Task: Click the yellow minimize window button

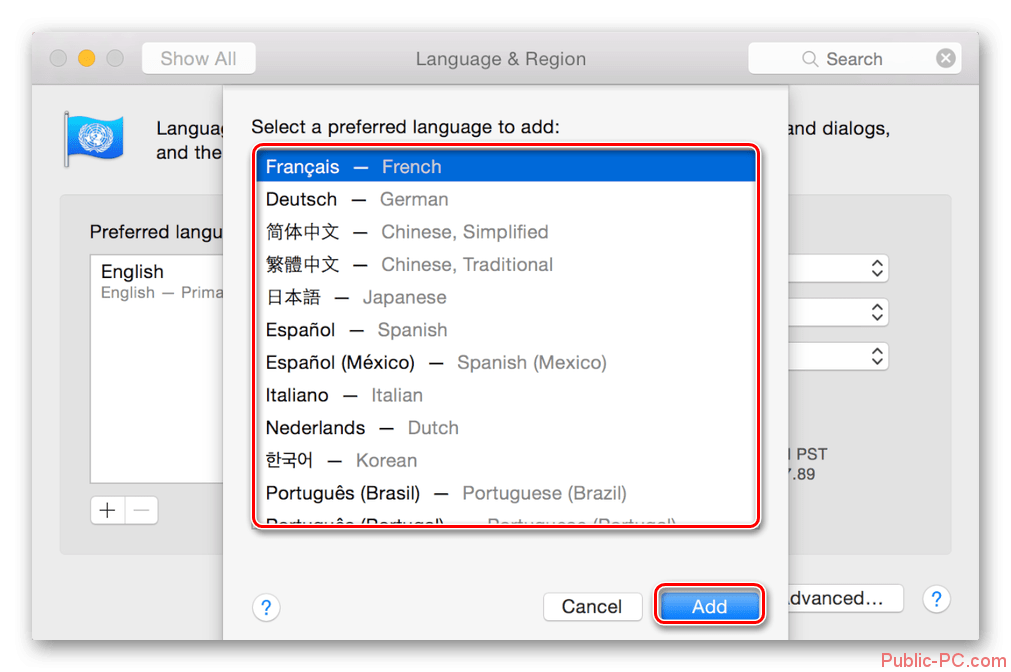Action: [x=87, y=58]
